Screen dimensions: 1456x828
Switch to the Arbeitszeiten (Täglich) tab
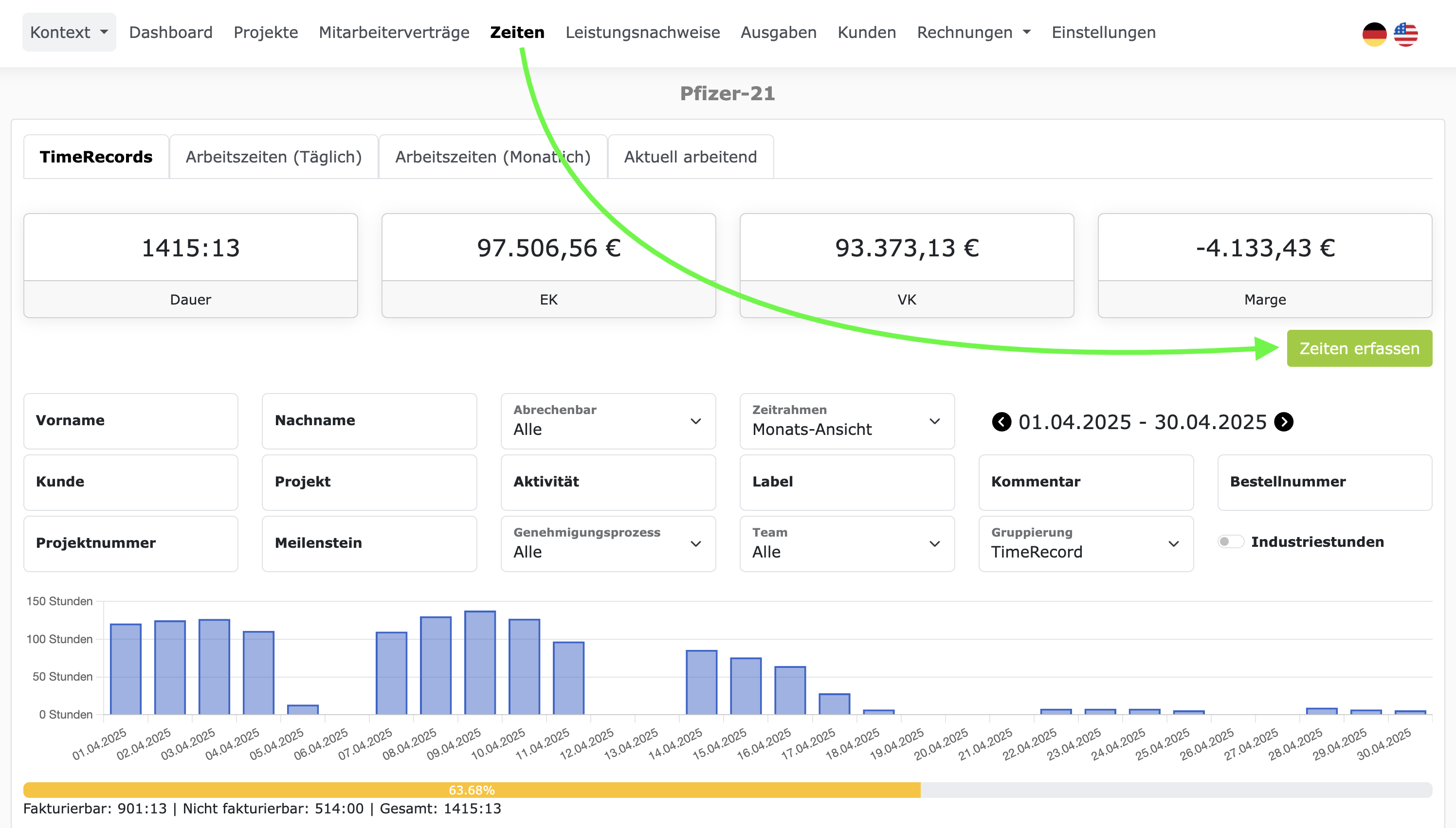(x=273, y=156)
